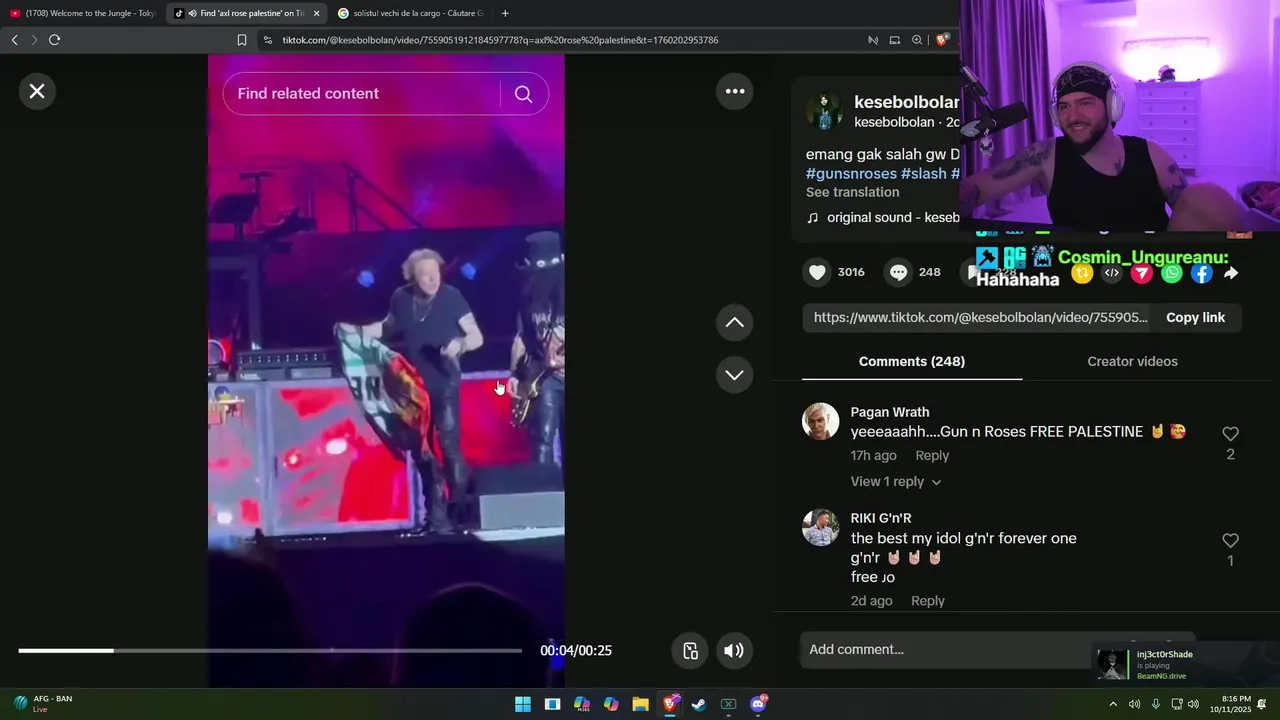Click Copy link button
This screenshot has width=1280, height=720.
point(1195,318)
